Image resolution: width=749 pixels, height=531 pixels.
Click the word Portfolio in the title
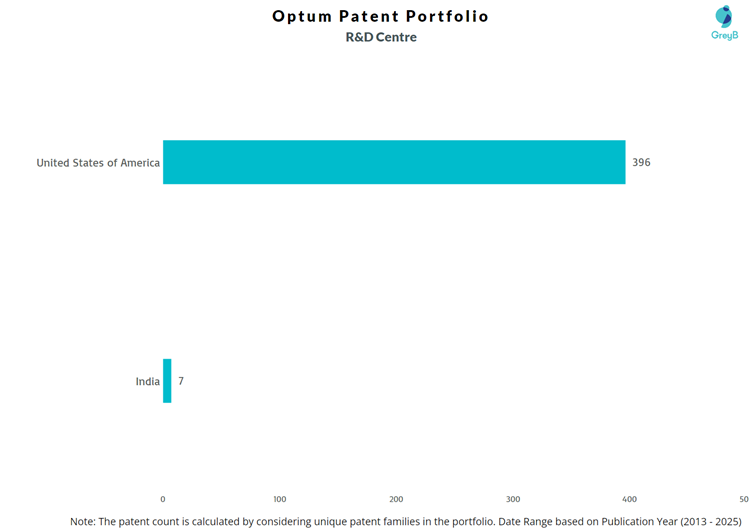(x=446, y=16)
